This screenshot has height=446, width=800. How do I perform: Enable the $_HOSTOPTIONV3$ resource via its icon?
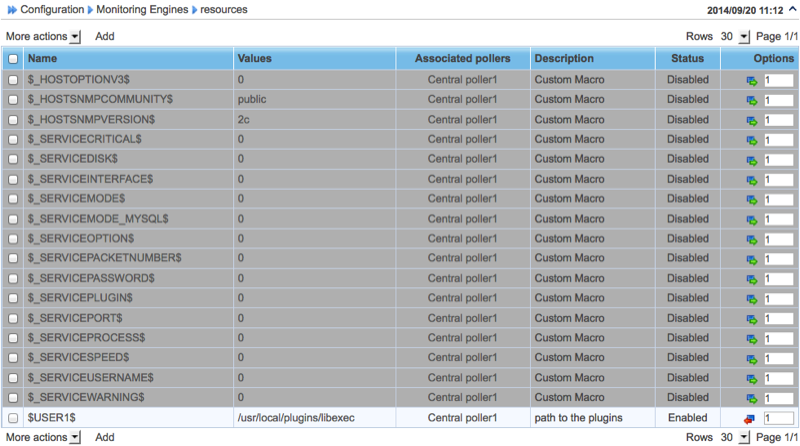(x=751, y=80)
